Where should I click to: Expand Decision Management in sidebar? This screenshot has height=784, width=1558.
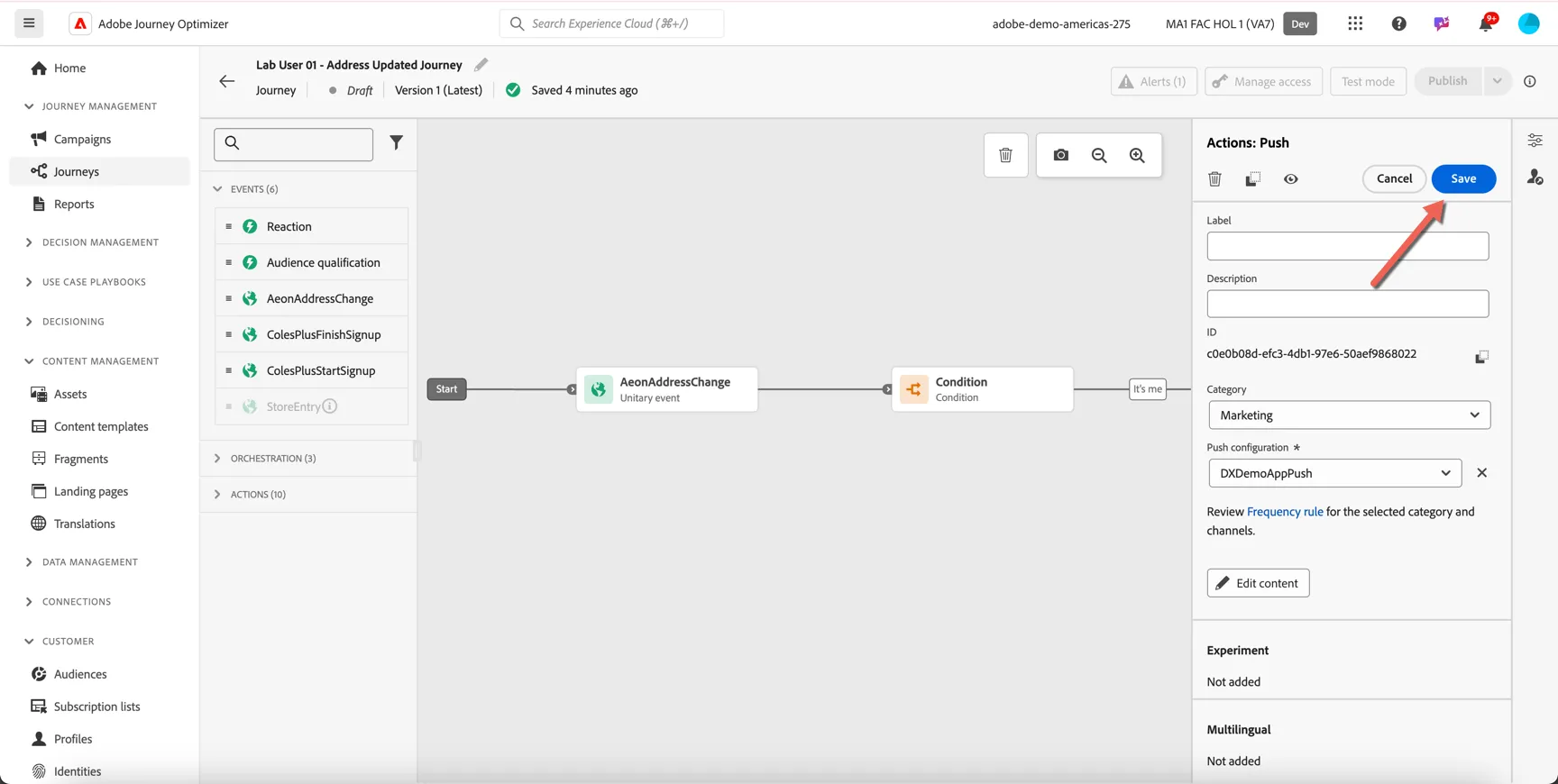[x=99, y=242]
